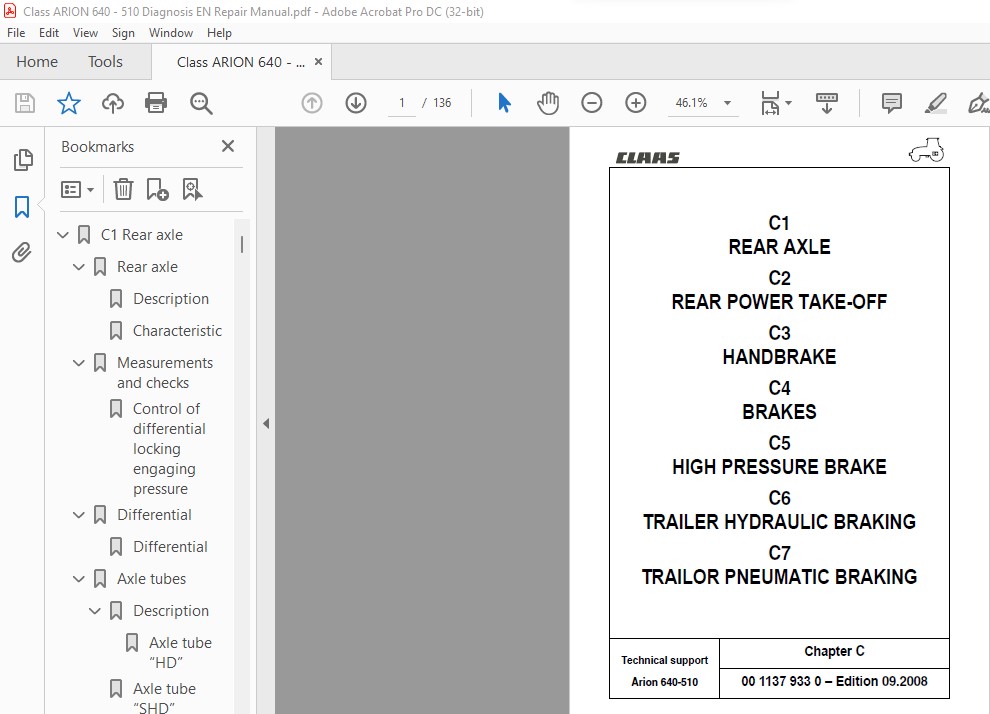Screen dimensions: 990x714
Task: Click the 46.1% zoom value field
Action: pyautogui.click(x=691, y=103)
